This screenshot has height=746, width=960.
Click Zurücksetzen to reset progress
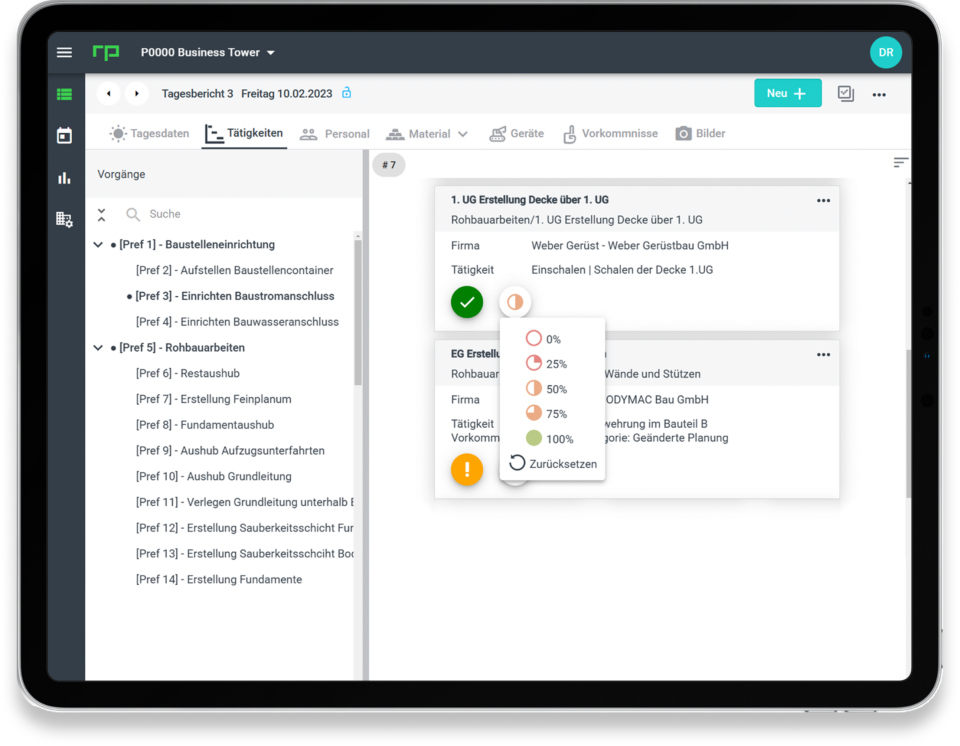point(553,464)
